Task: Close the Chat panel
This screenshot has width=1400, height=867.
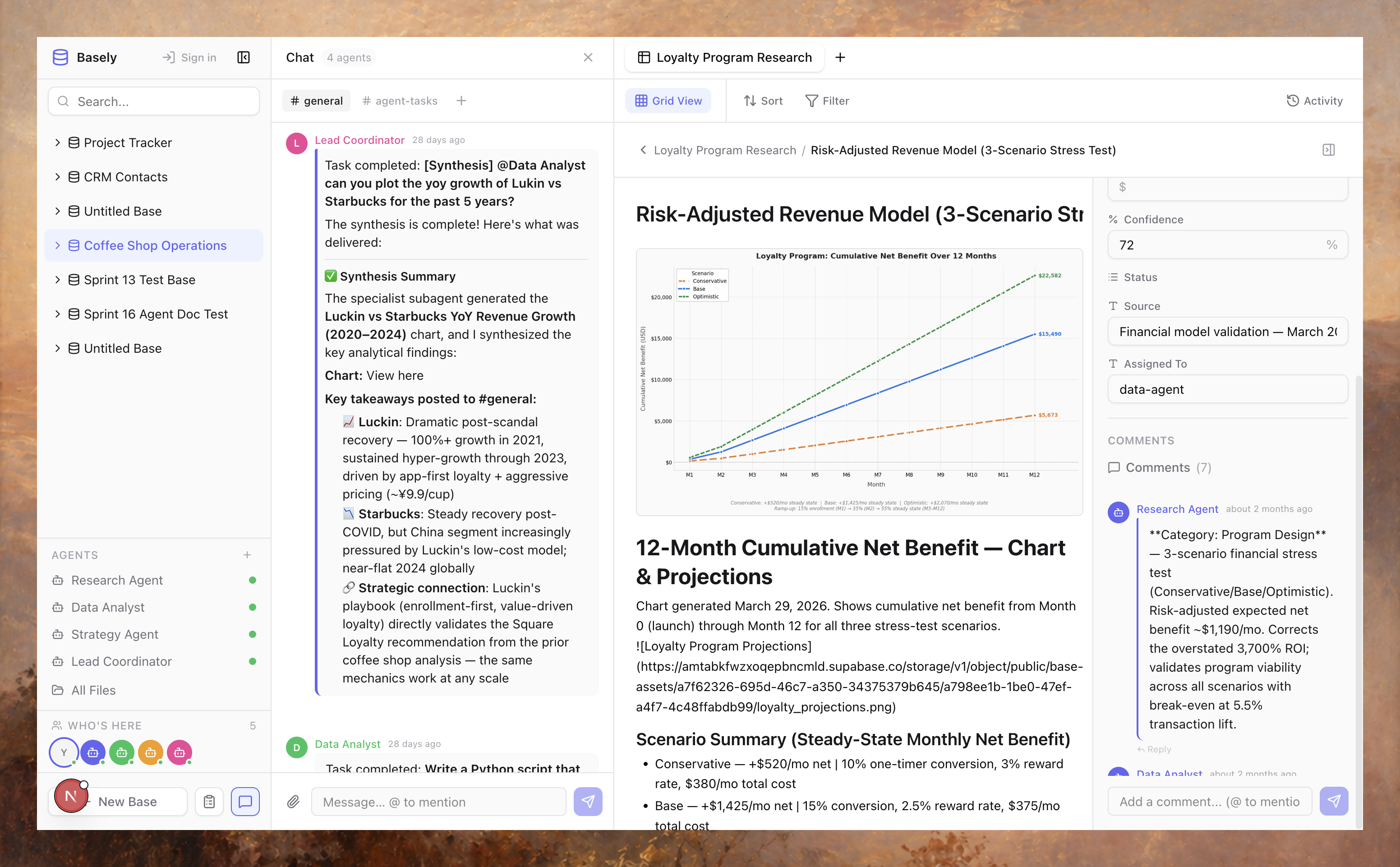Action: pos(588,57)
